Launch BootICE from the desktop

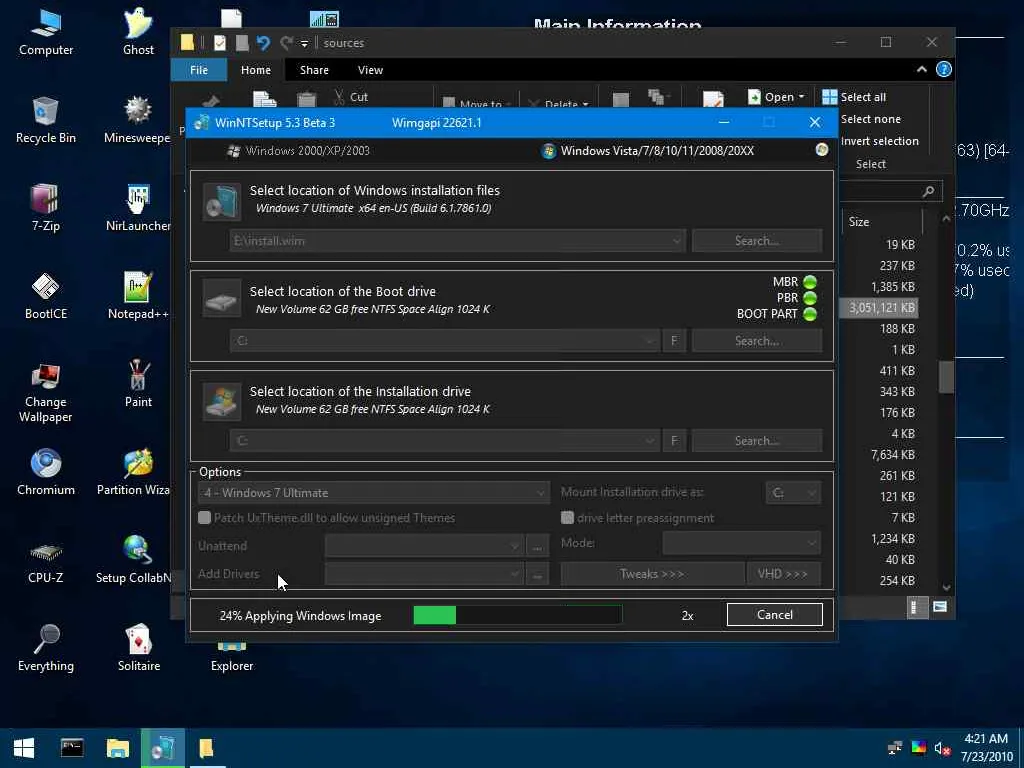pyautogui.click(x=46, y=296)
